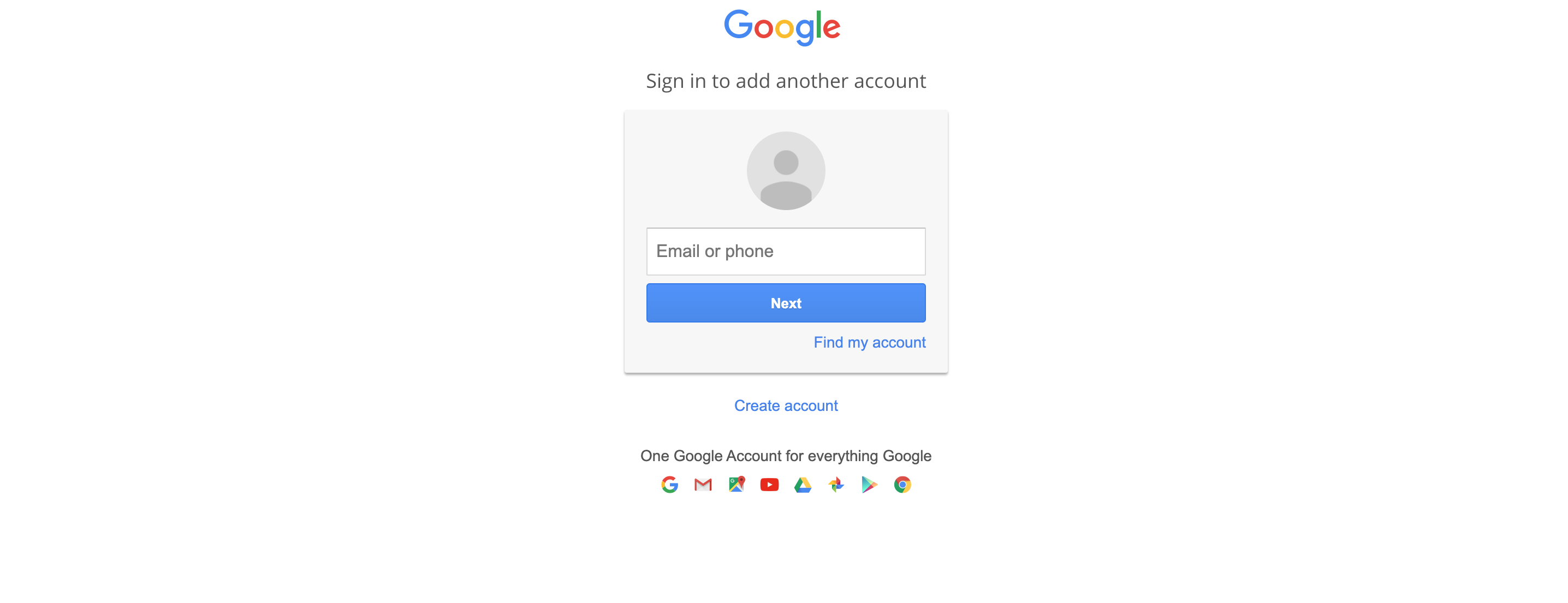
Task: Click the Chrome browser icon
Action: point(902,485)
